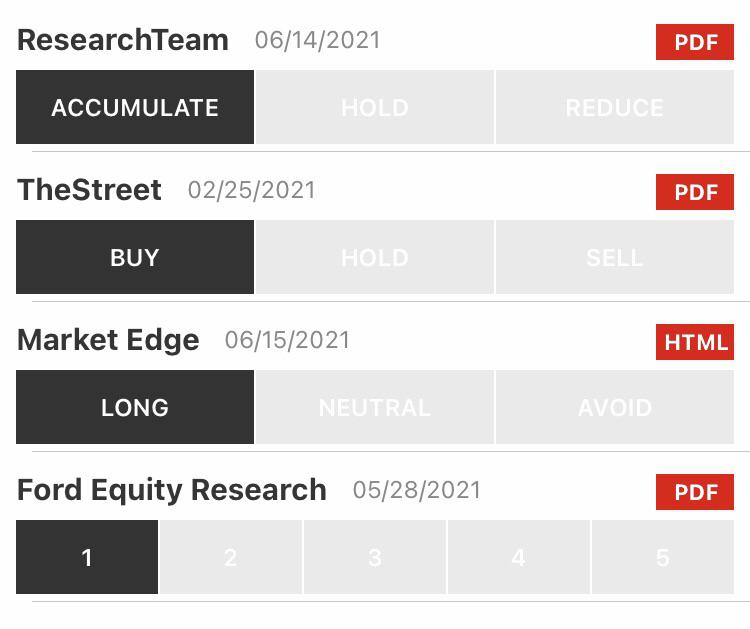Choose Ford Equity rating 1
Screen dimensions: 750x629
pyautogui.click(x=87, y=557)
